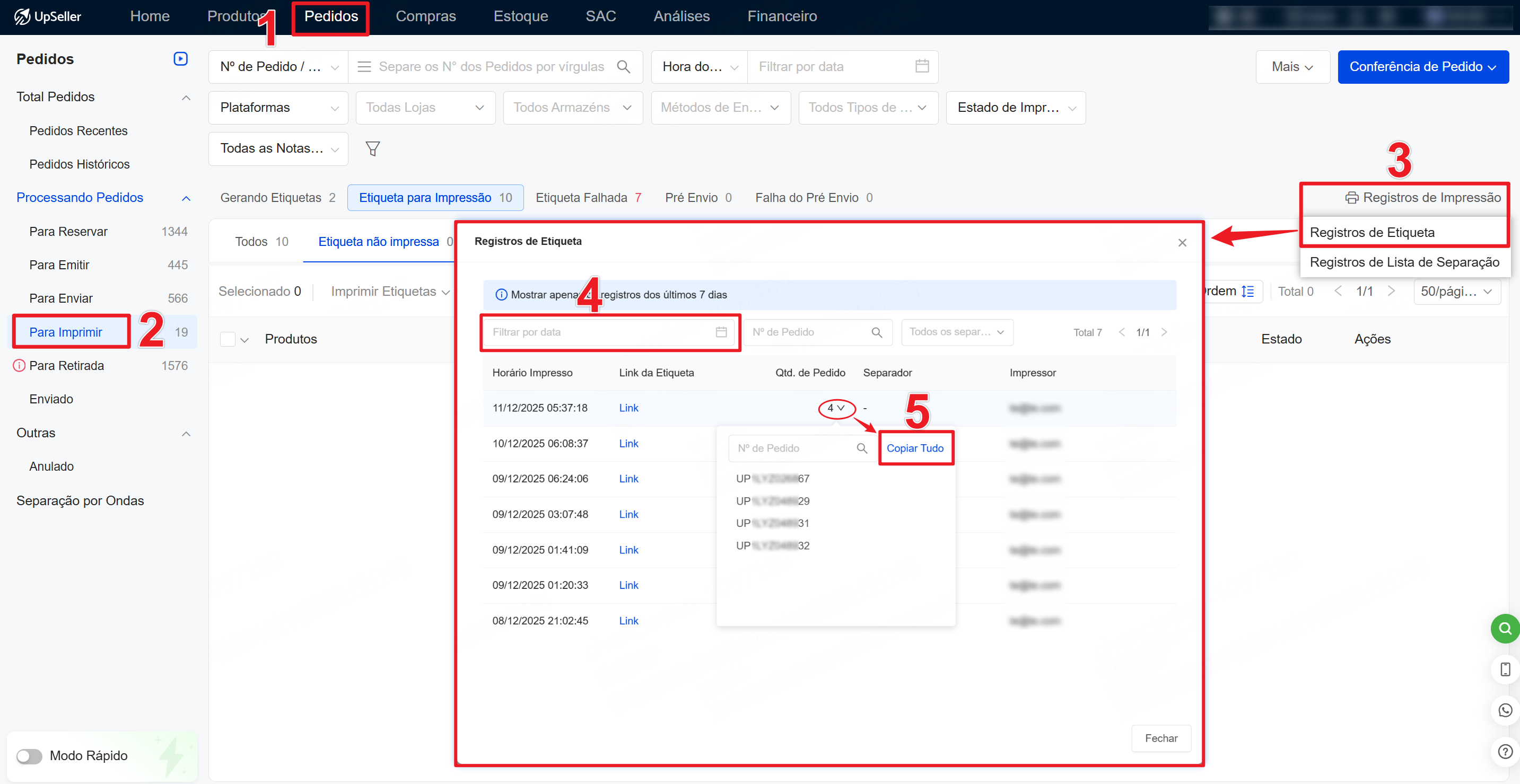Click the Fechar button in dialog
Screen dimensions: 1520x784
(x=1160, y=738)
